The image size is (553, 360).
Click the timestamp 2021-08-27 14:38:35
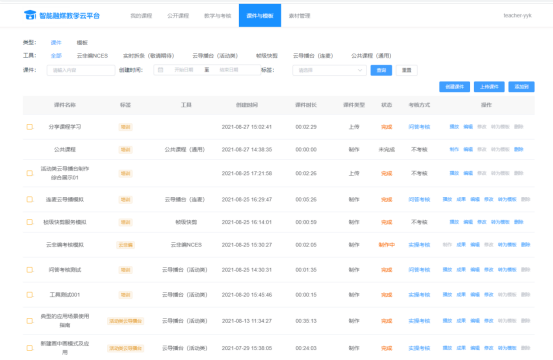click(247, 150)
